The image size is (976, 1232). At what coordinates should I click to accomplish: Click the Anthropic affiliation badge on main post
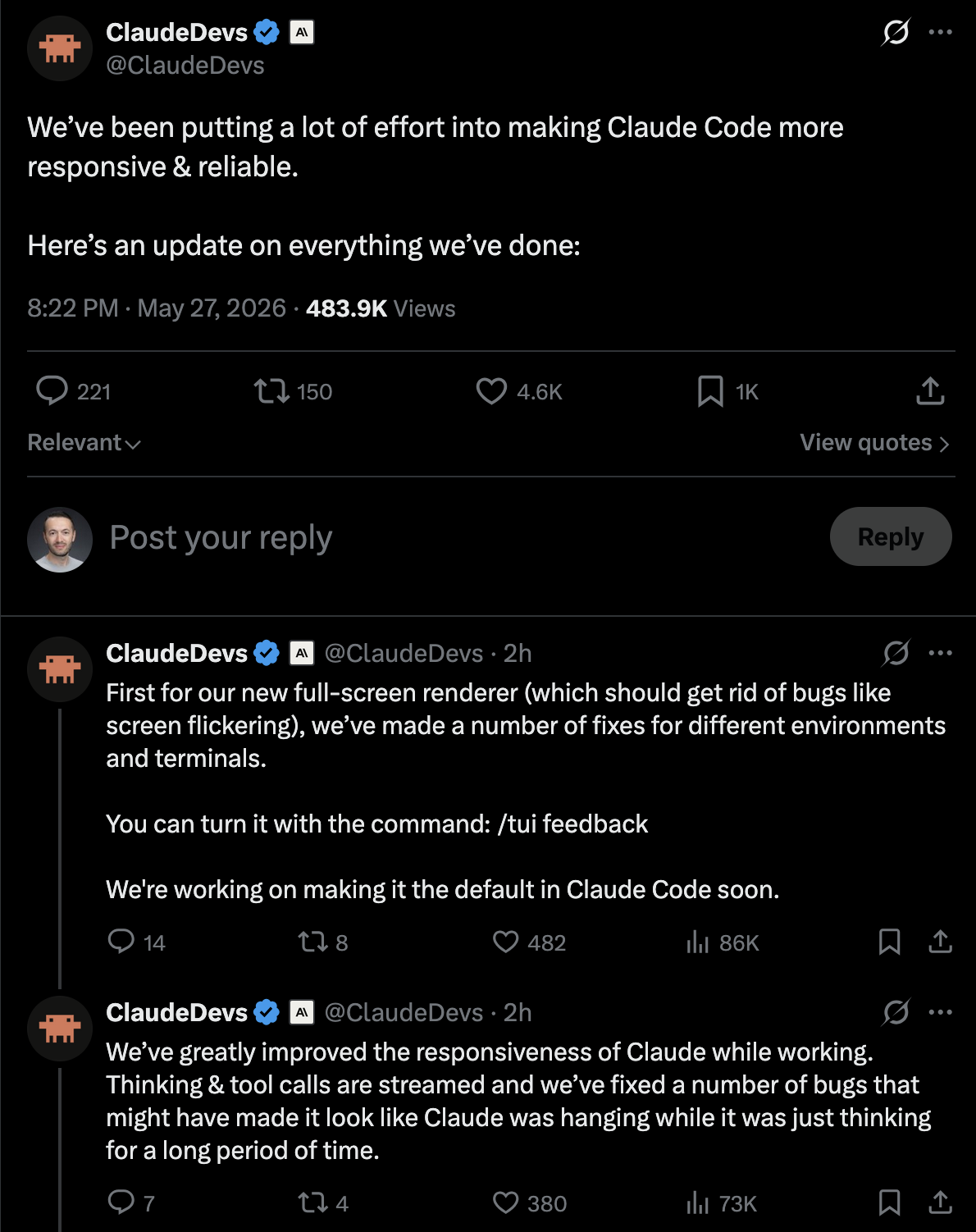(x=302, y=32)
